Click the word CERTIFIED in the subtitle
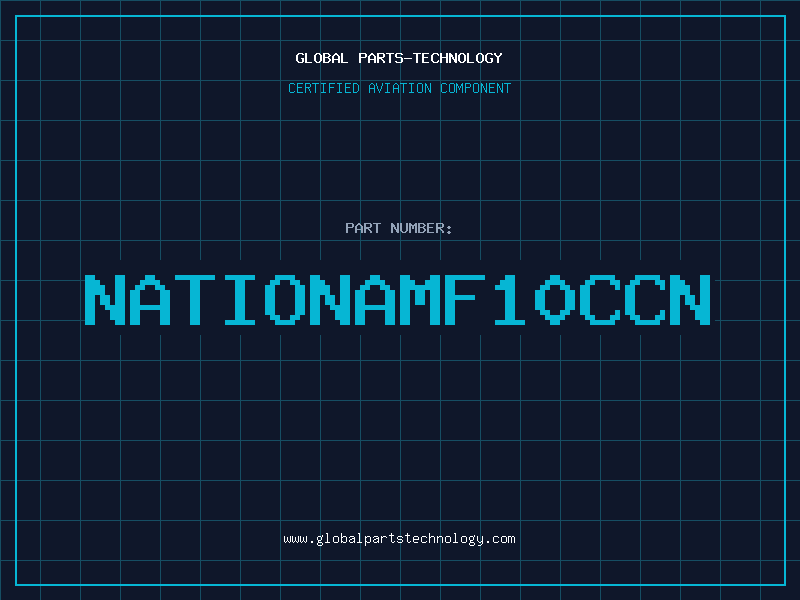Screen dimensions: 800x600 (x=325, y=88)
